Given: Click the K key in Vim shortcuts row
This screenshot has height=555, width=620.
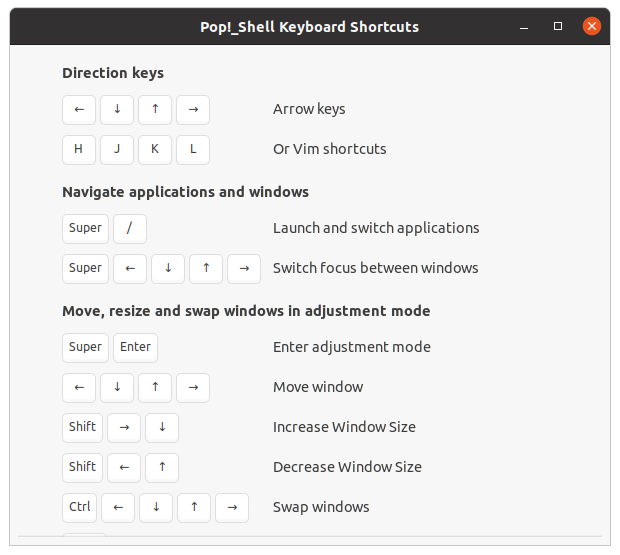Looking at the screenshot, I should [x=155, y=149].
